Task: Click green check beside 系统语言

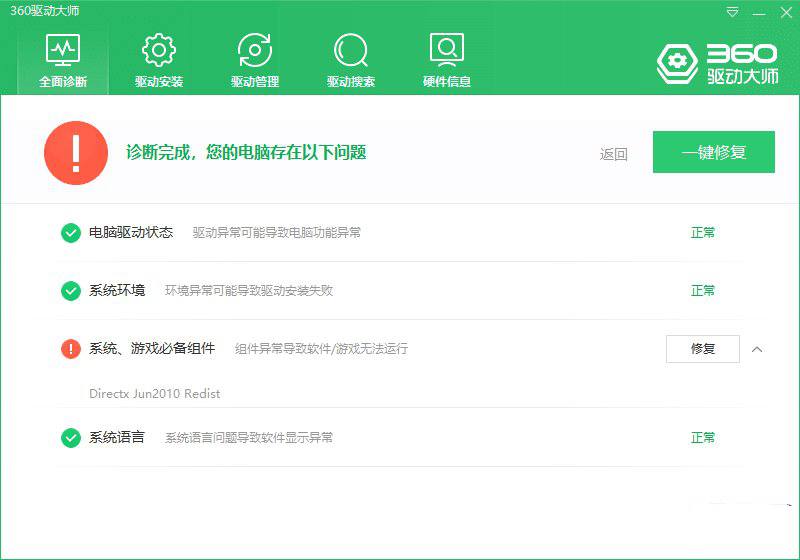Action: 71,438
